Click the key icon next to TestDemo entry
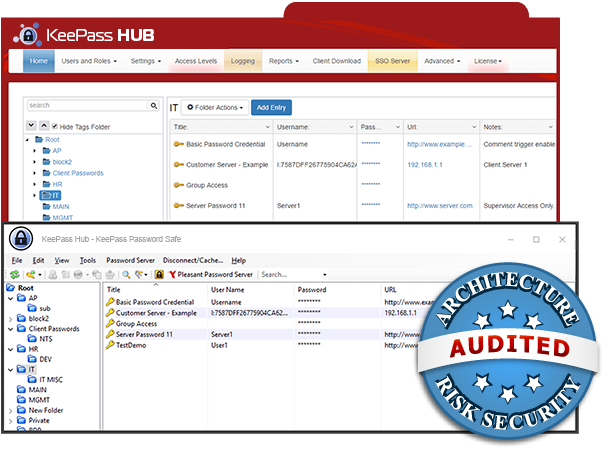 [x=110, y=345]
